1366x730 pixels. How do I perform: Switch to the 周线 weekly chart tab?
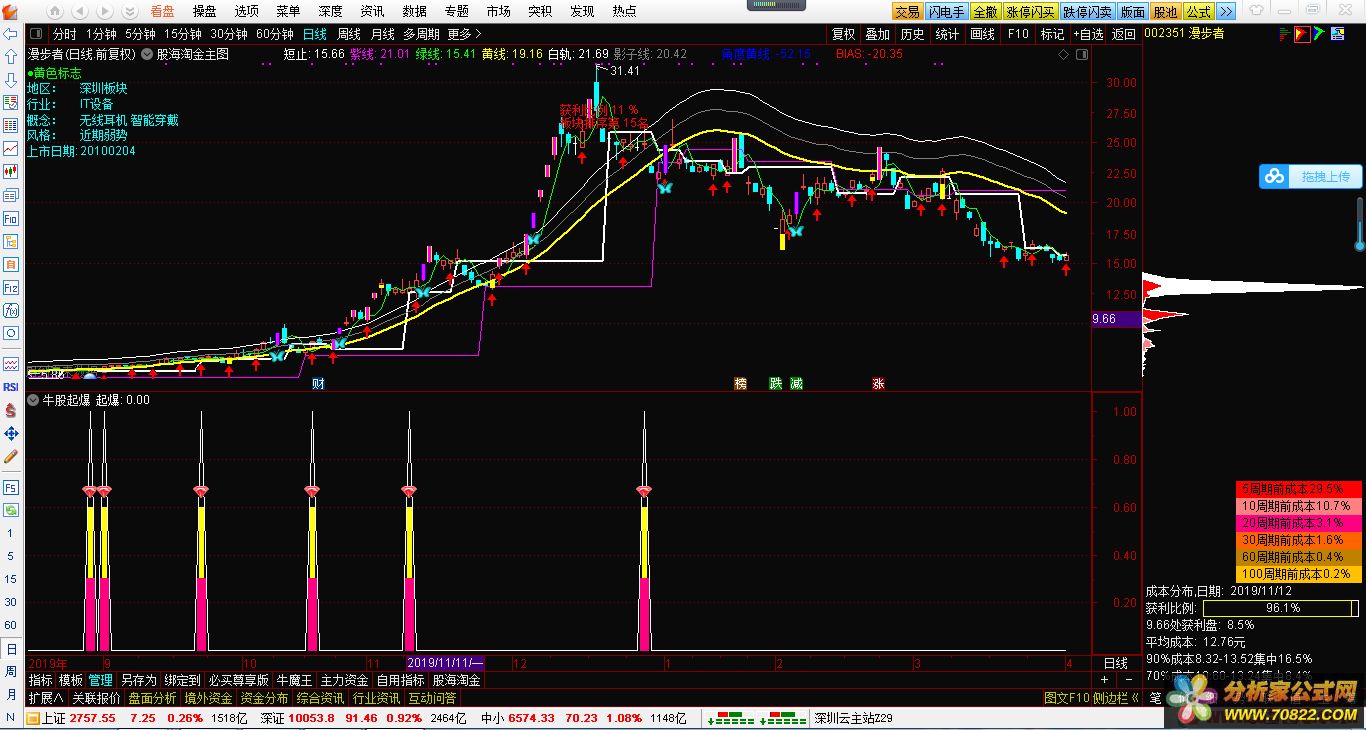point(348,34)
